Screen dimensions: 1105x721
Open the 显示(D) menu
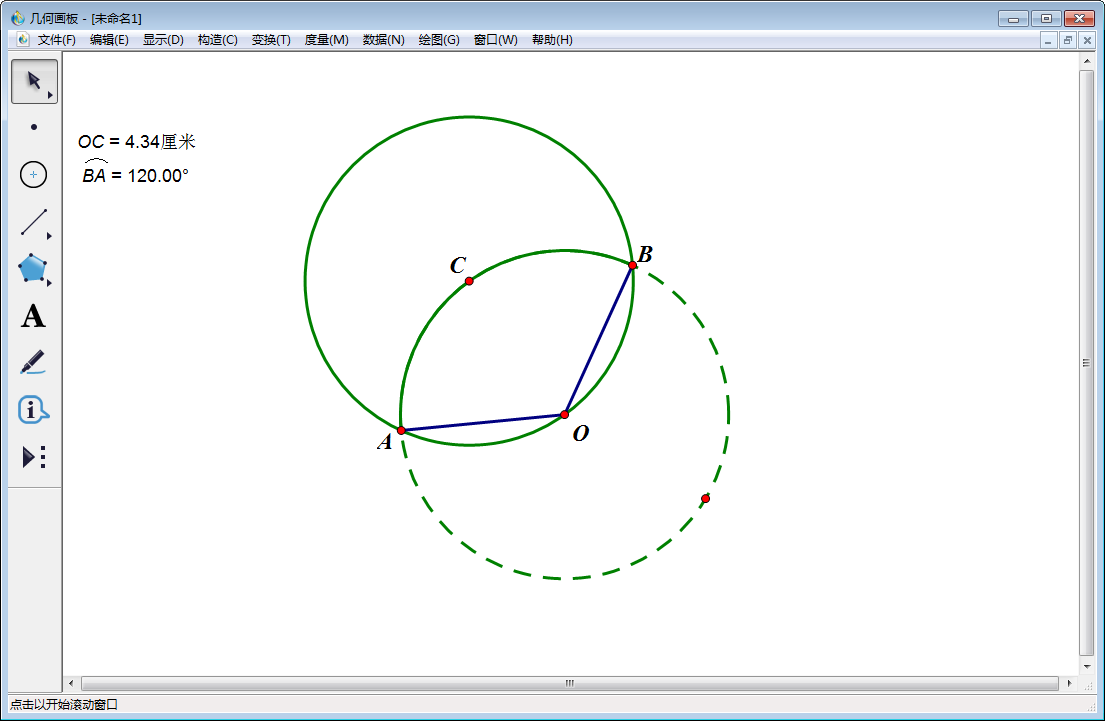[163, 40]
